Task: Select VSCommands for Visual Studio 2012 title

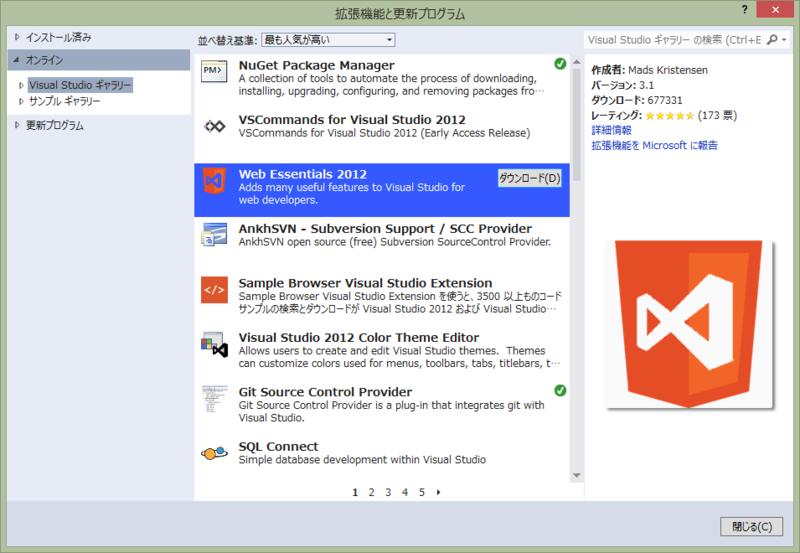Action: [352, 119]
